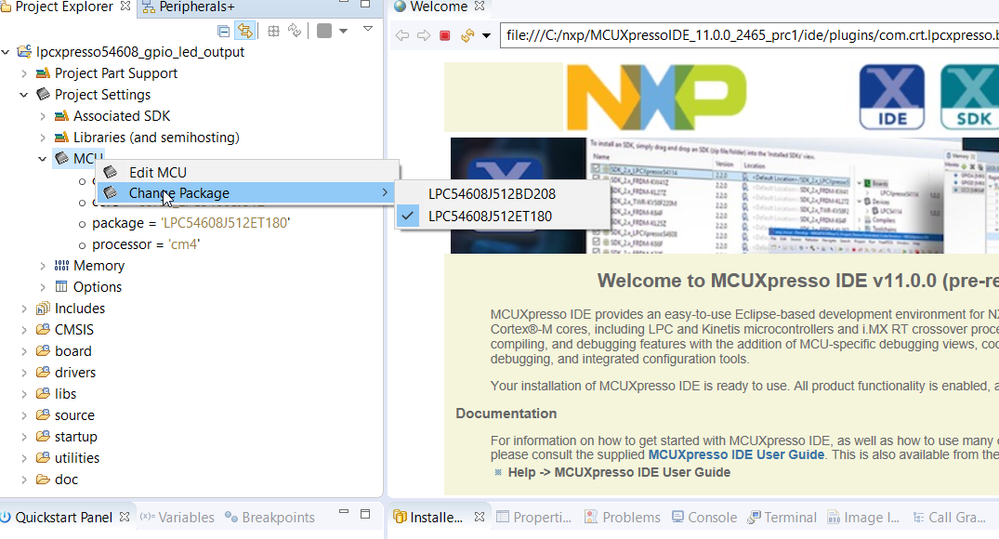Expand Libraries (and semihosting) node
Viewport: 999px width, 539px height.
coord(43,137)
